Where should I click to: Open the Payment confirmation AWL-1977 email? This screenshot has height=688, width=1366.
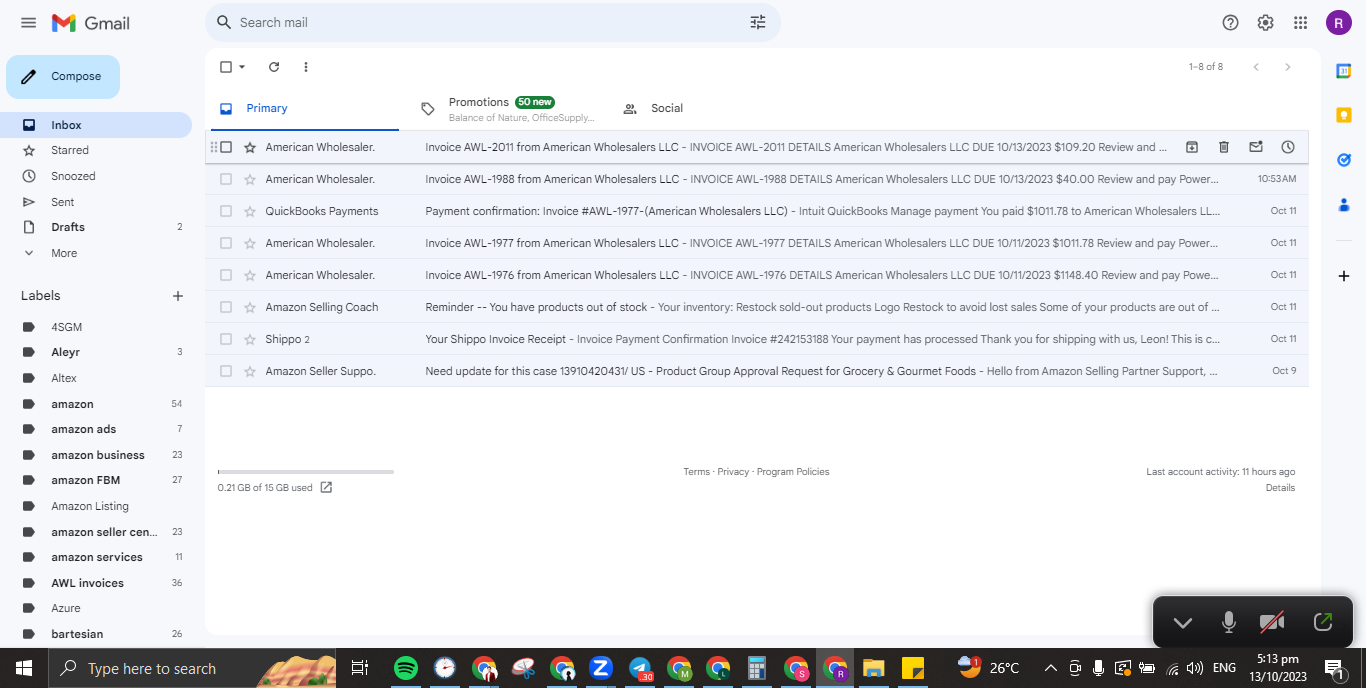(757, 211)
